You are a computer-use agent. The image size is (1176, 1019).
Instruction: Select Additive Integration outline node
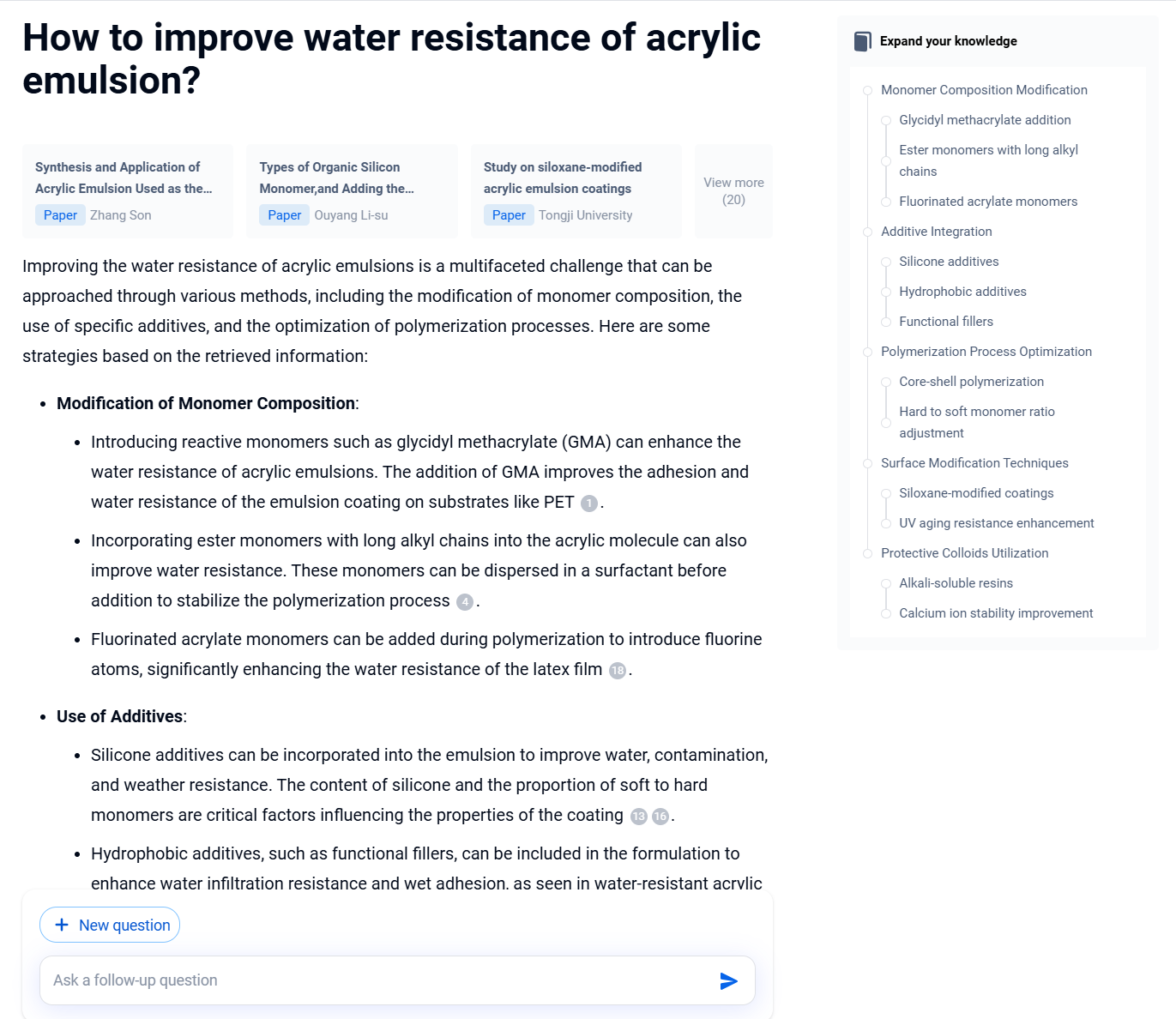click(x=936, y=232)
